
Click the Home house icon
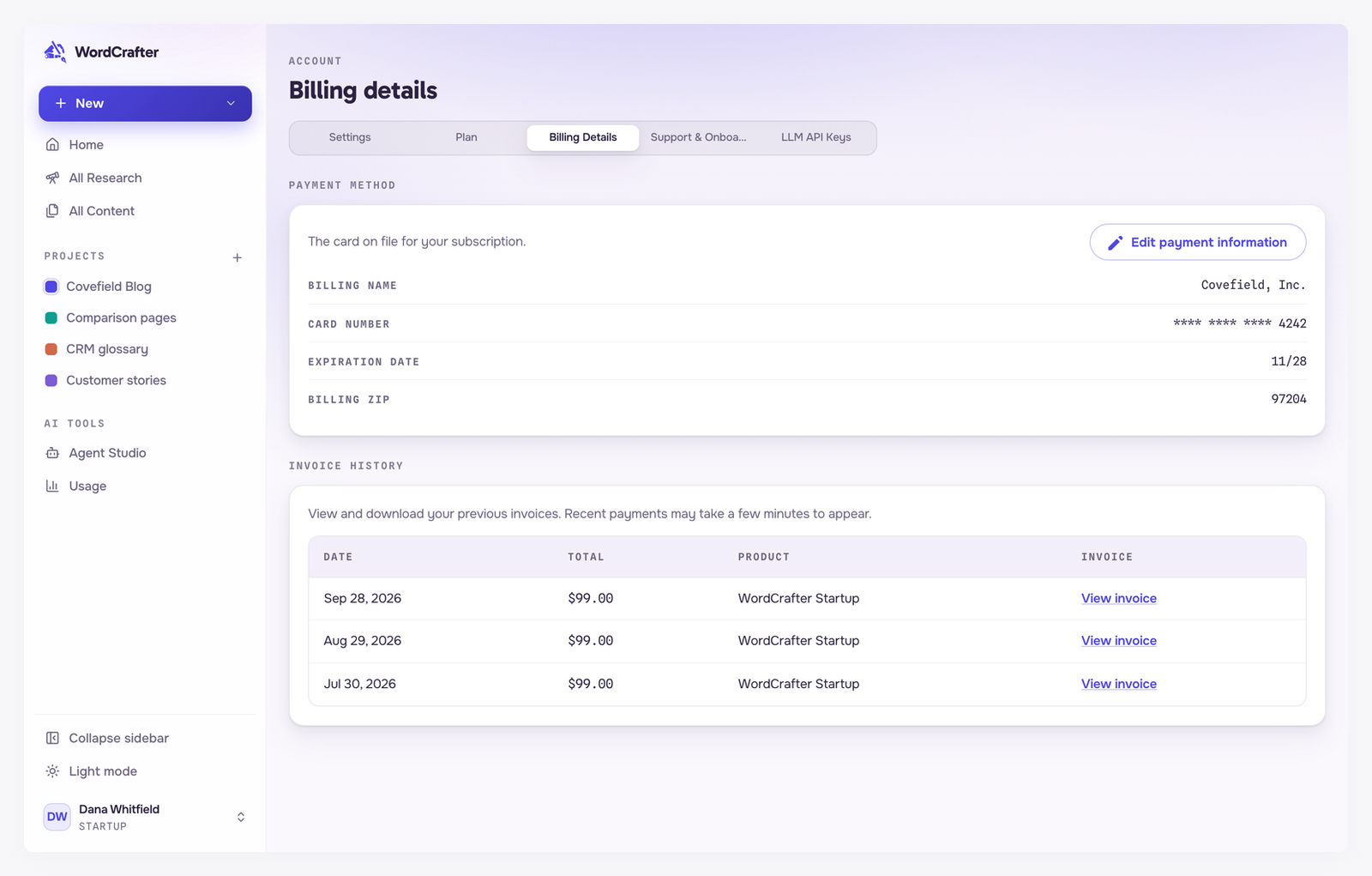tap(52, 145)
